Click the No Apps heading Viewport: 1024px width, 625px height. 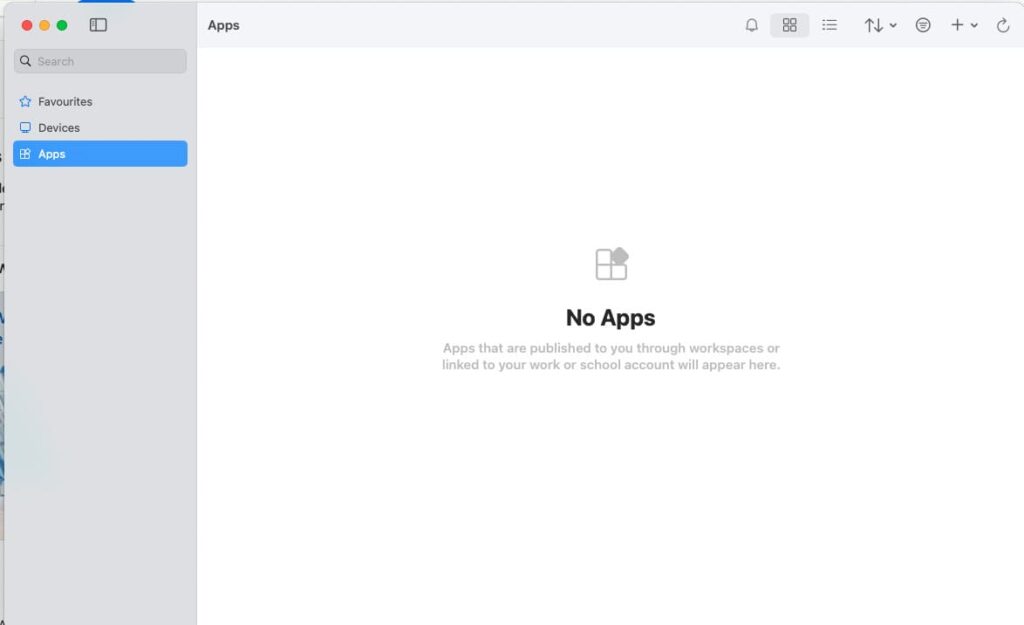click(611, 318)
